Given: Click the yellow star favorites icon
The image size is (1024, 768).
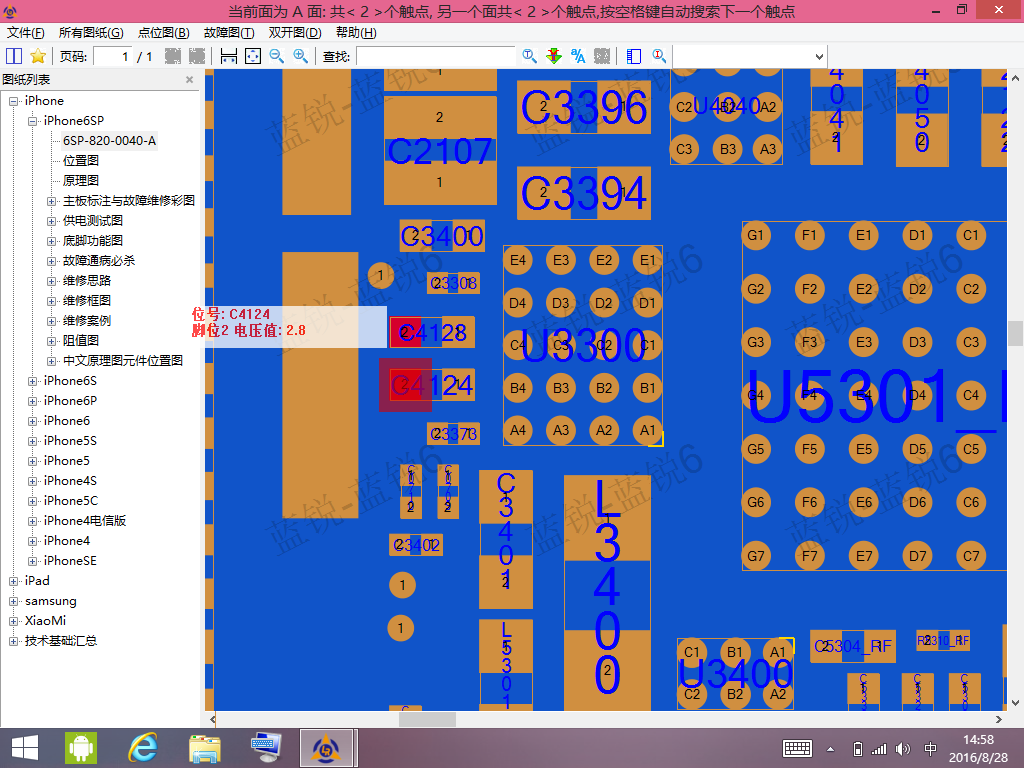Looking at the screenshot, I should click(39, 57).
